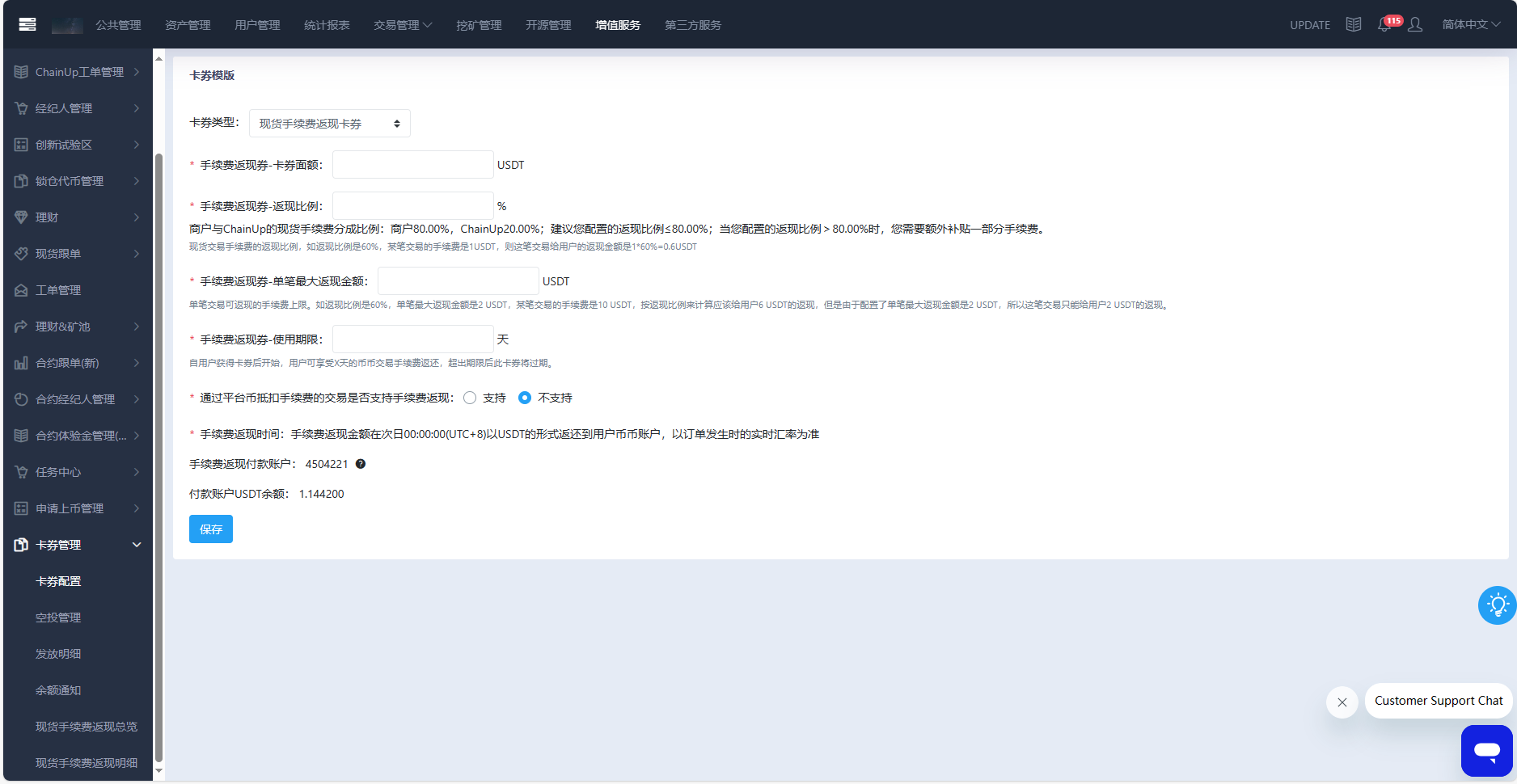Click the 合约体验金管理 sidebar icon
Screen dimensions: 1517x784
[x=21, y=436]
